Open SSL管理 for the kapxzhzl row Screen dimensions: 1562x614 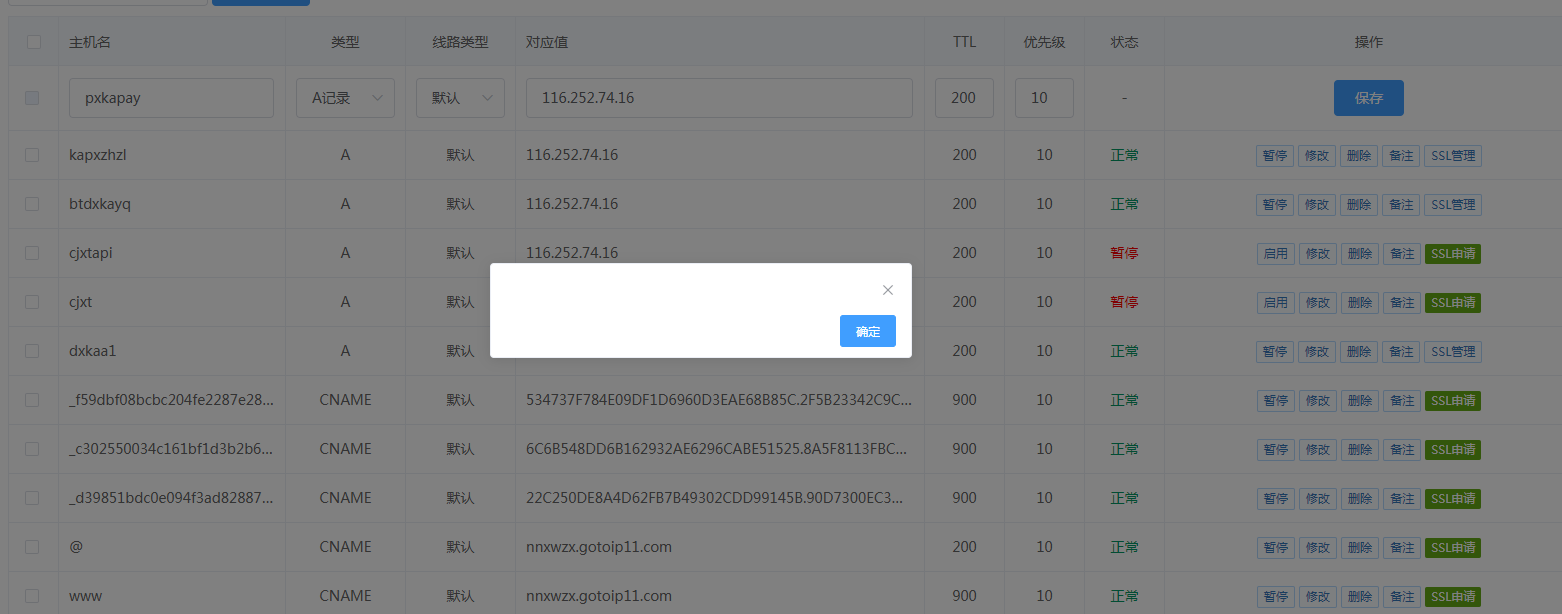tap(1452, 156)
